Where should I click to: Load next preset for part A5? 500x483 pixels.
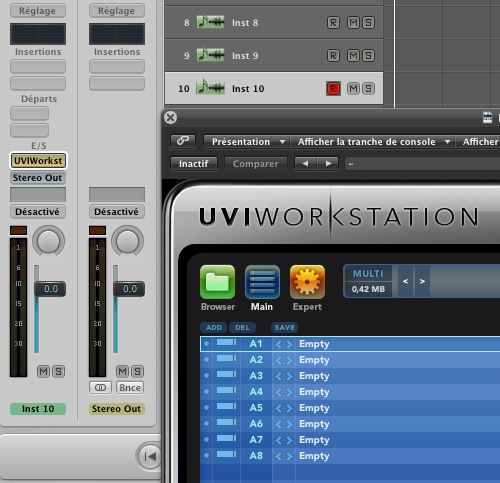click(x=289, y=408)
